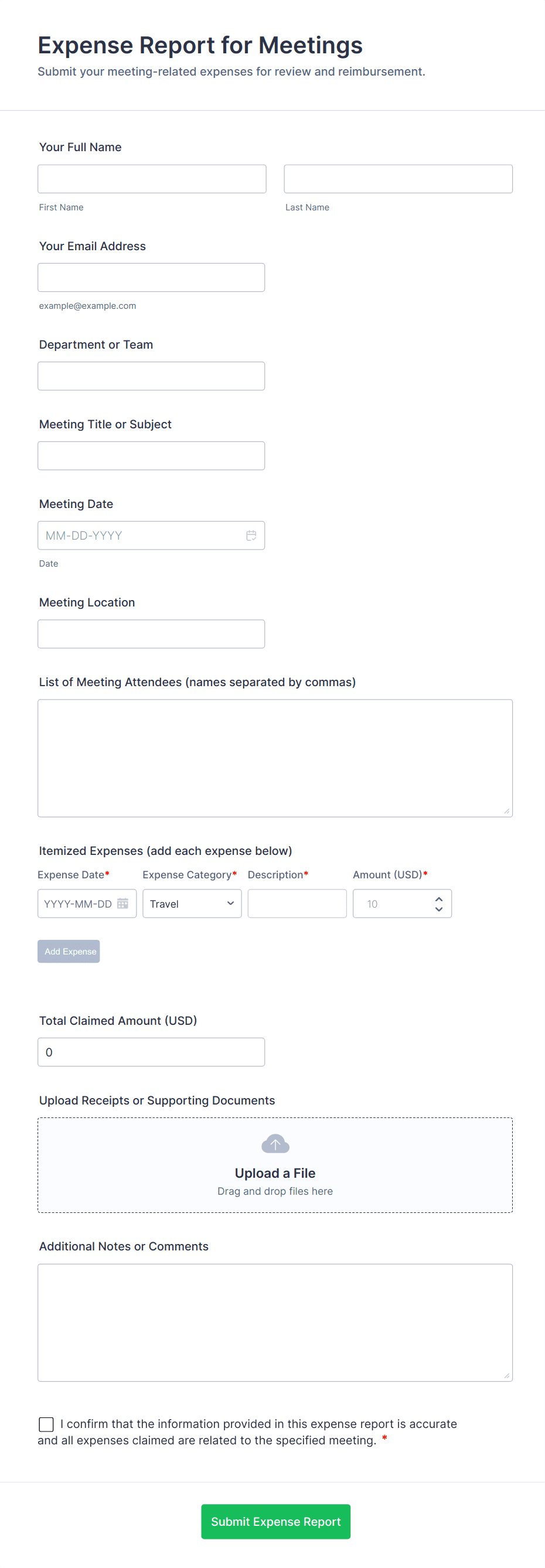Click the Department or Team field
This screenshot has height=1568, width=545.
pos(151,376)
